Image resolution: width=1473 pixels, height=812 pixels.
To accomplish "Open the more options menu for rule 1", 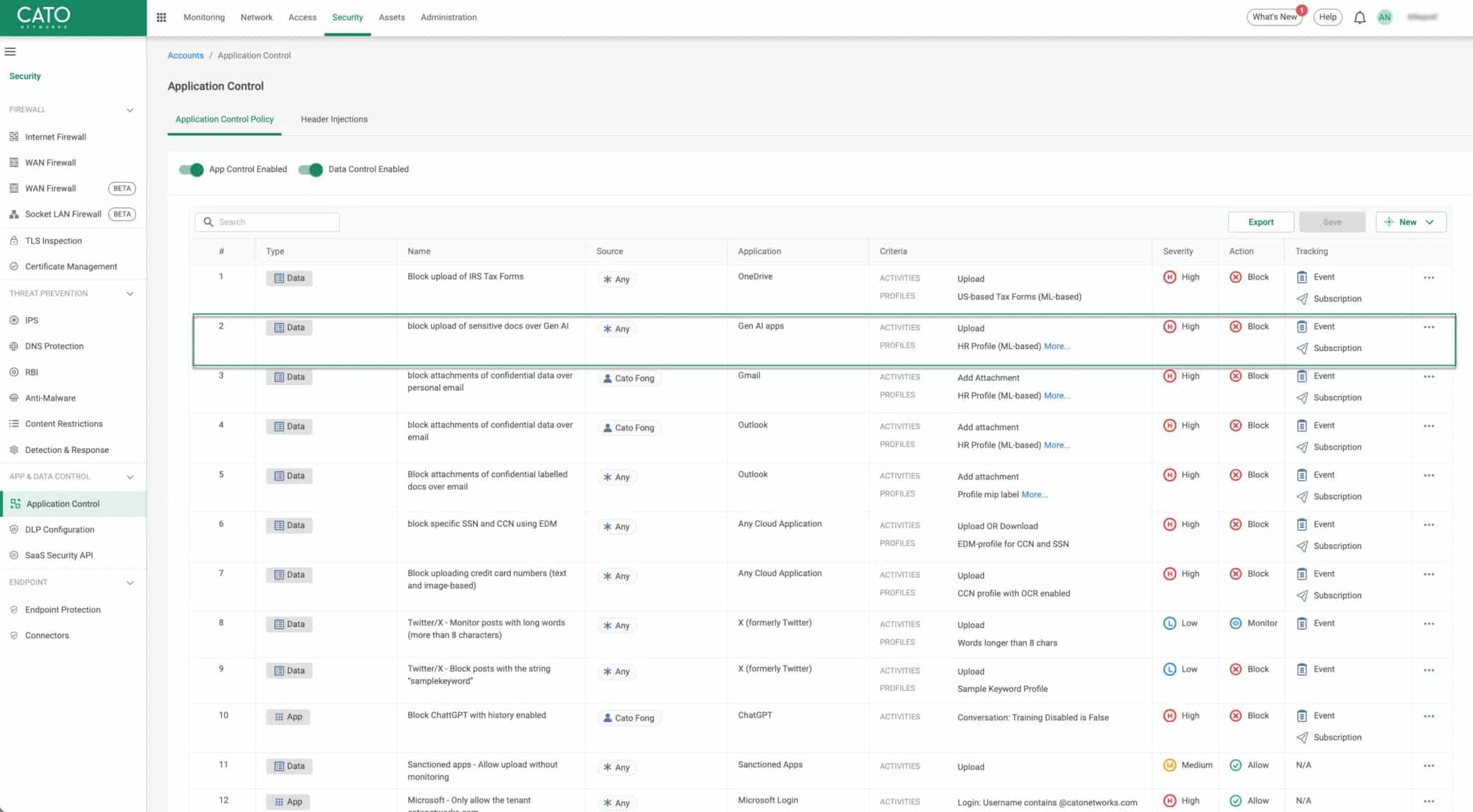I will (x=1429, y=278).
